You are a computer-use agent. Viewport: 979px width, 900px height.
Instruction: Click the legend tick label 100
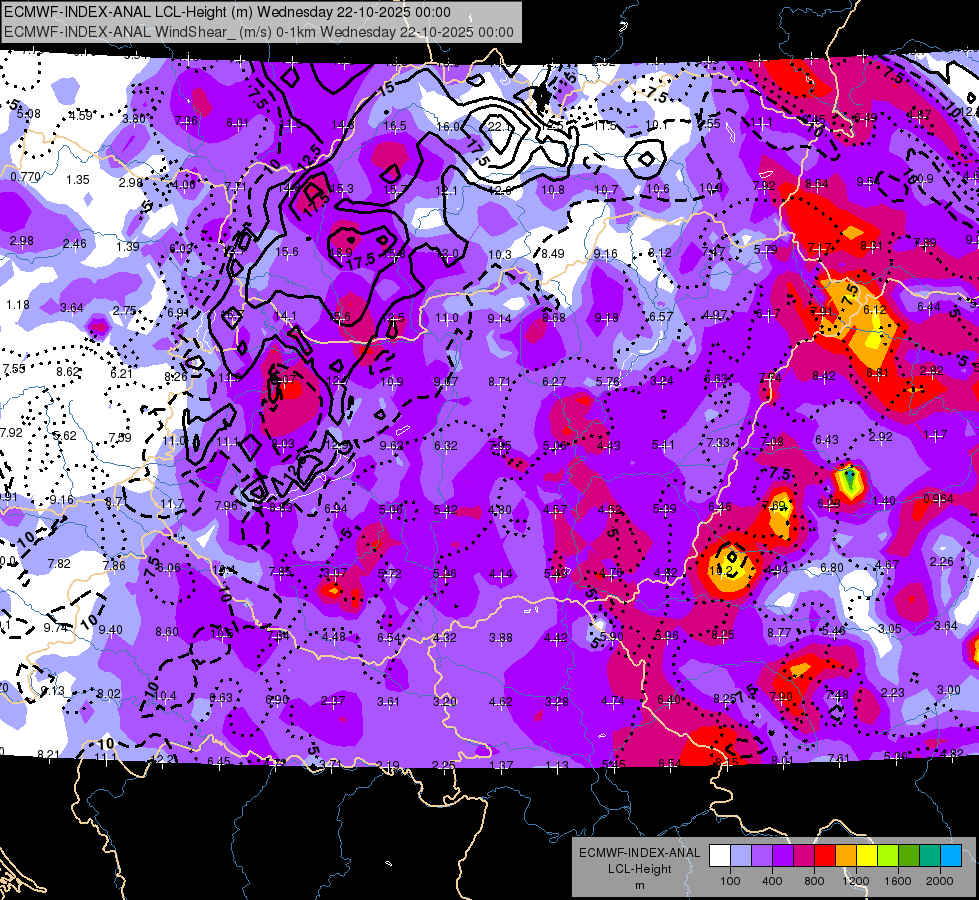point(730,881)
